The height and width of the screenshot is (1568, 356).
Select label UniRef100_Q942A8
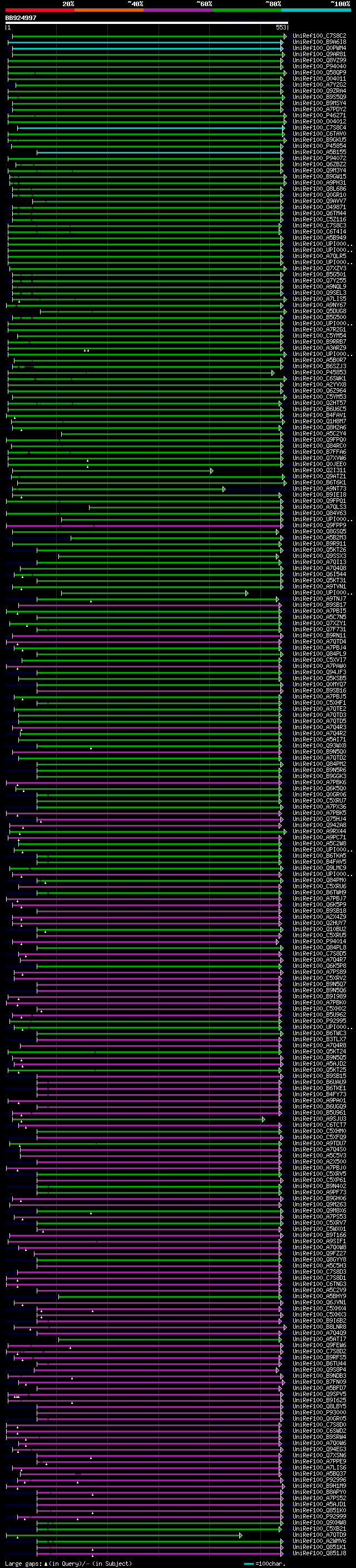point(319,825)
